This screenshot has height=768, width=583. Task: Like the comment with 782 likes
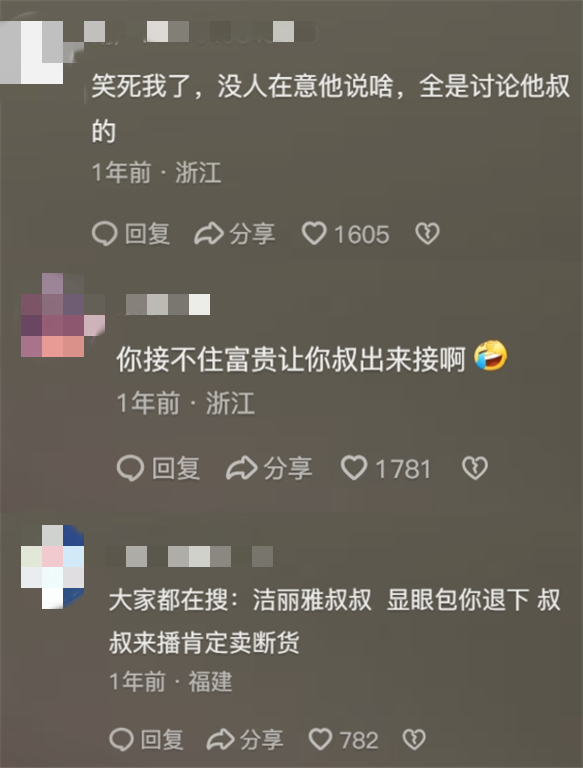320,739
